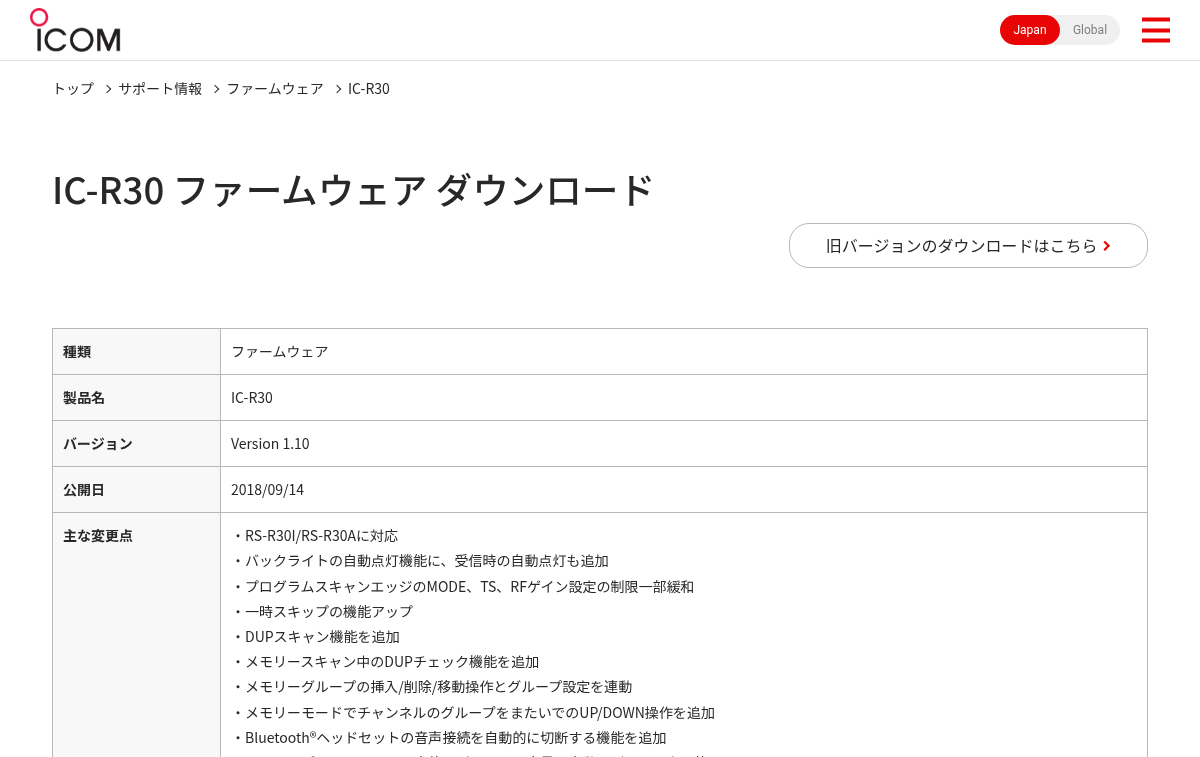This screenshot has width=1200, height=757.
Task: Click the メモリーグループの挿入/削除 line
Action: [x=432, y=687]
